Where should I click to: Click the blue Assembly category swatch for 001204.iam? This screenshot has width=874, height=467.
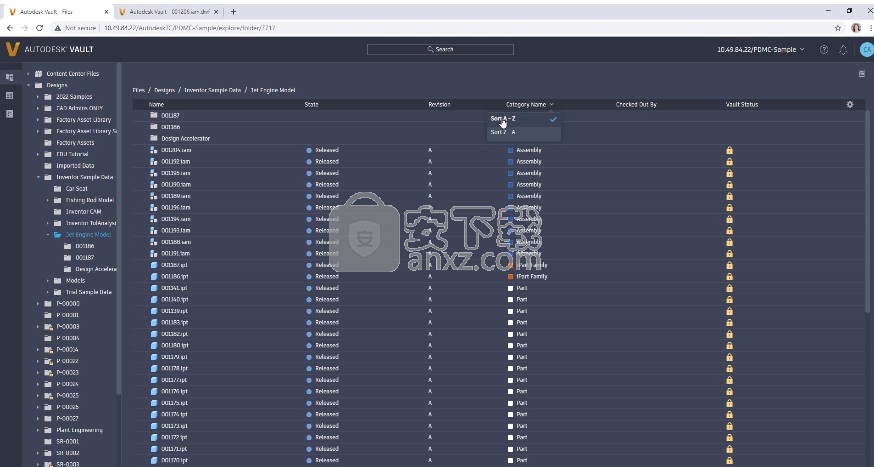[510, 150]
